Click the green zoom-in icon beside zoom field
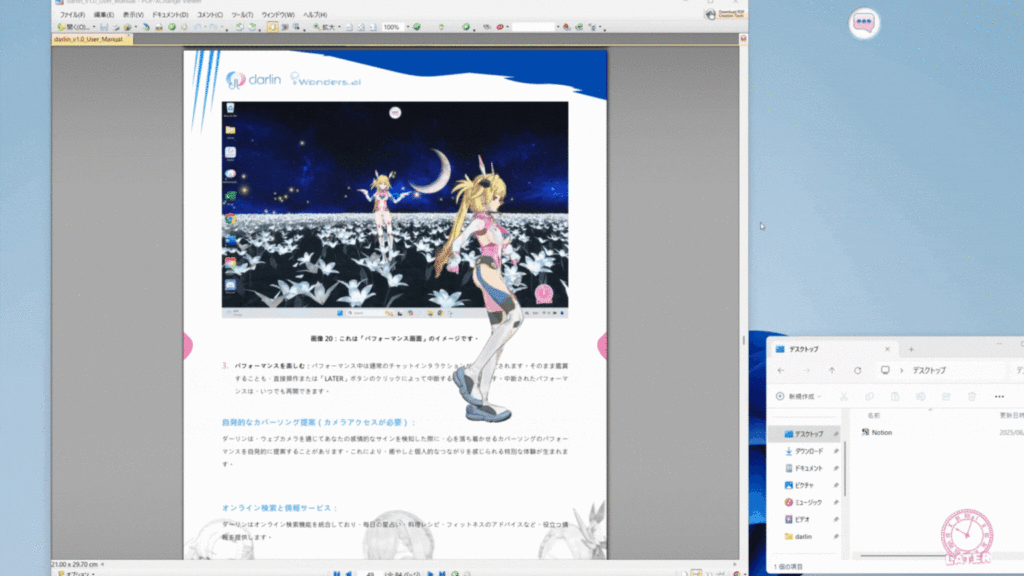Screen dimensions: 1024x576 417,27
